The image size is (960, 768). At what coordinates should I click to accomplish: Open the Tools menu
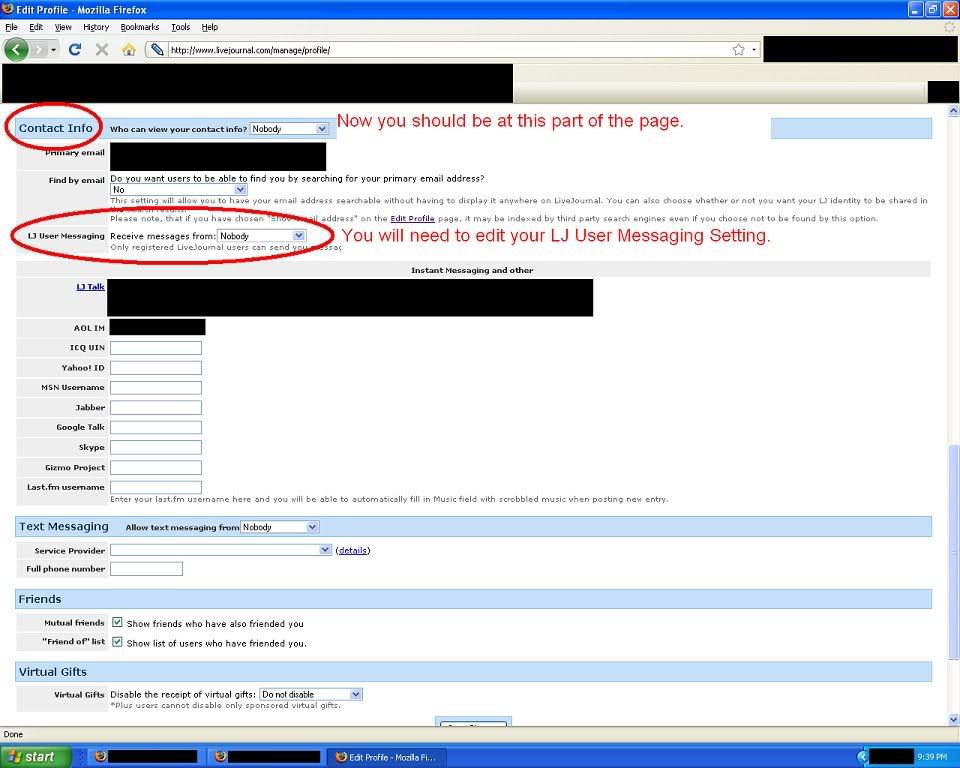tap(181, 27)
